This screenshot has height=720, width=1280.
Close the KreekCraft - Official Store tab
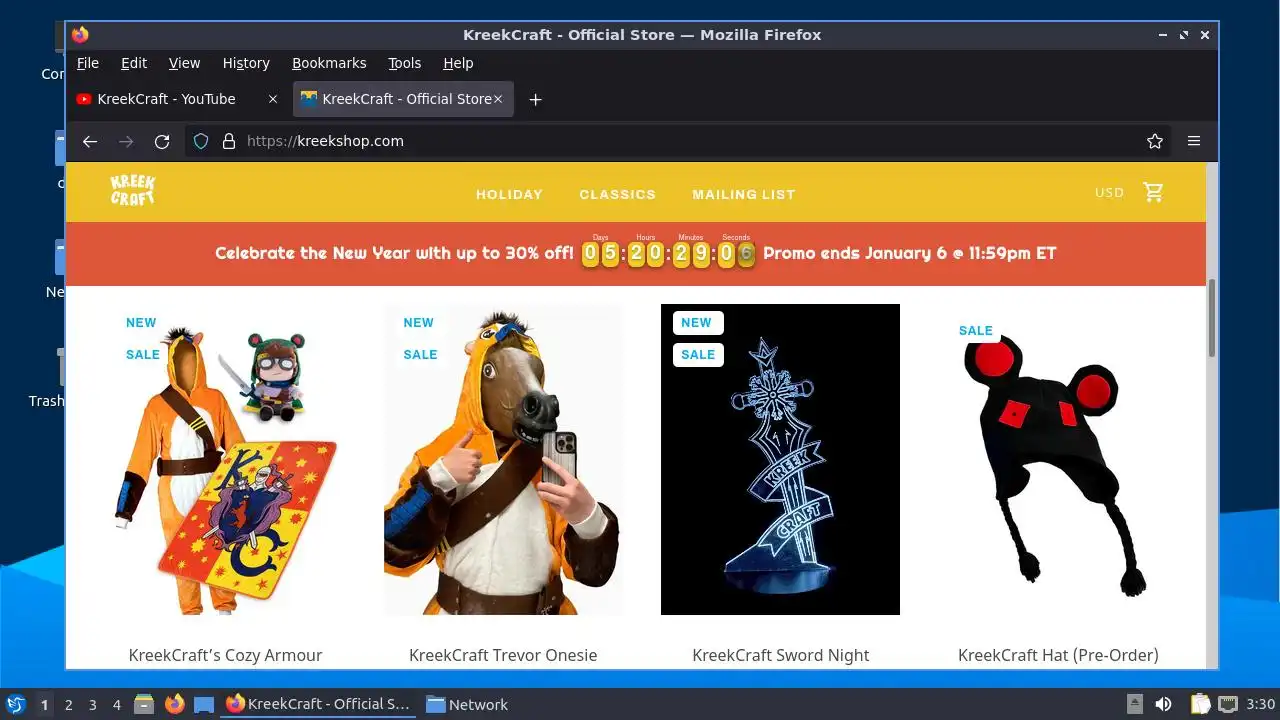(x=498, y=99)
